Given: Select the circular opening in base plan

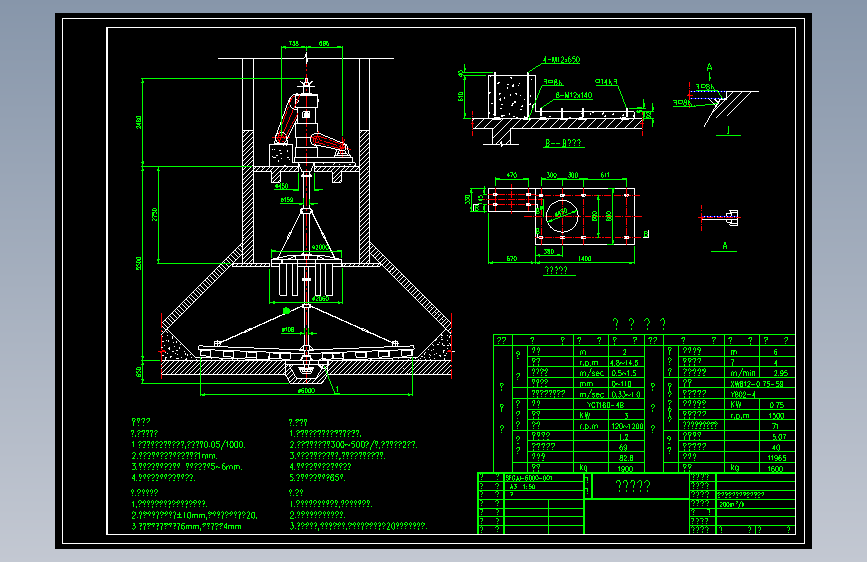Looking at the screenshot, I should point(562,216).
